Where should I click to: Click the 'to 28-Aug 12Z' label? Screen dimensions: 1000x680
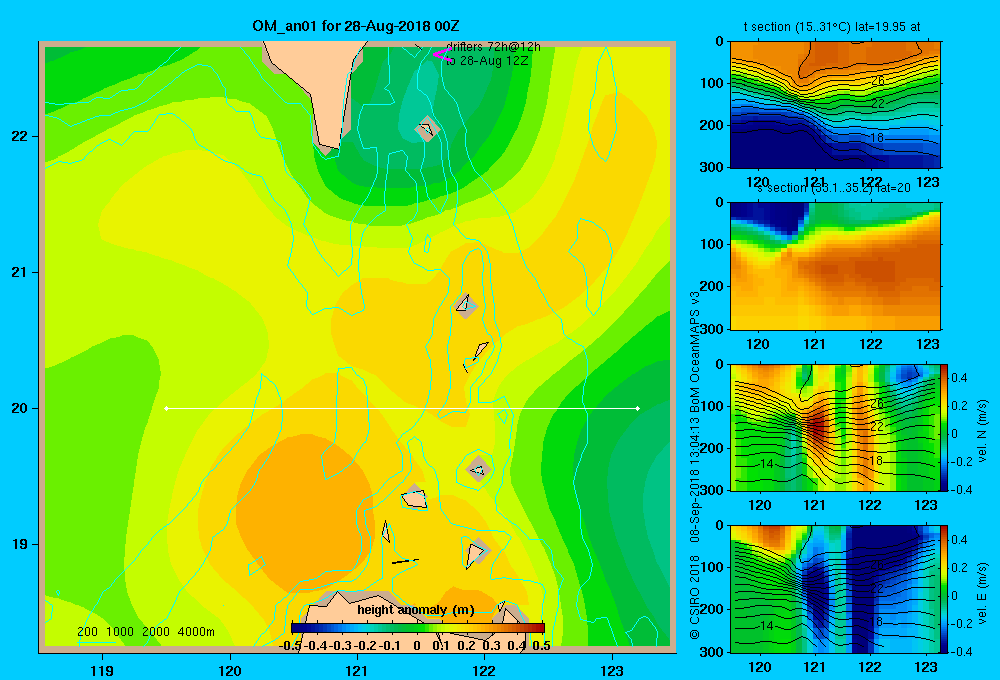point(487,61)
